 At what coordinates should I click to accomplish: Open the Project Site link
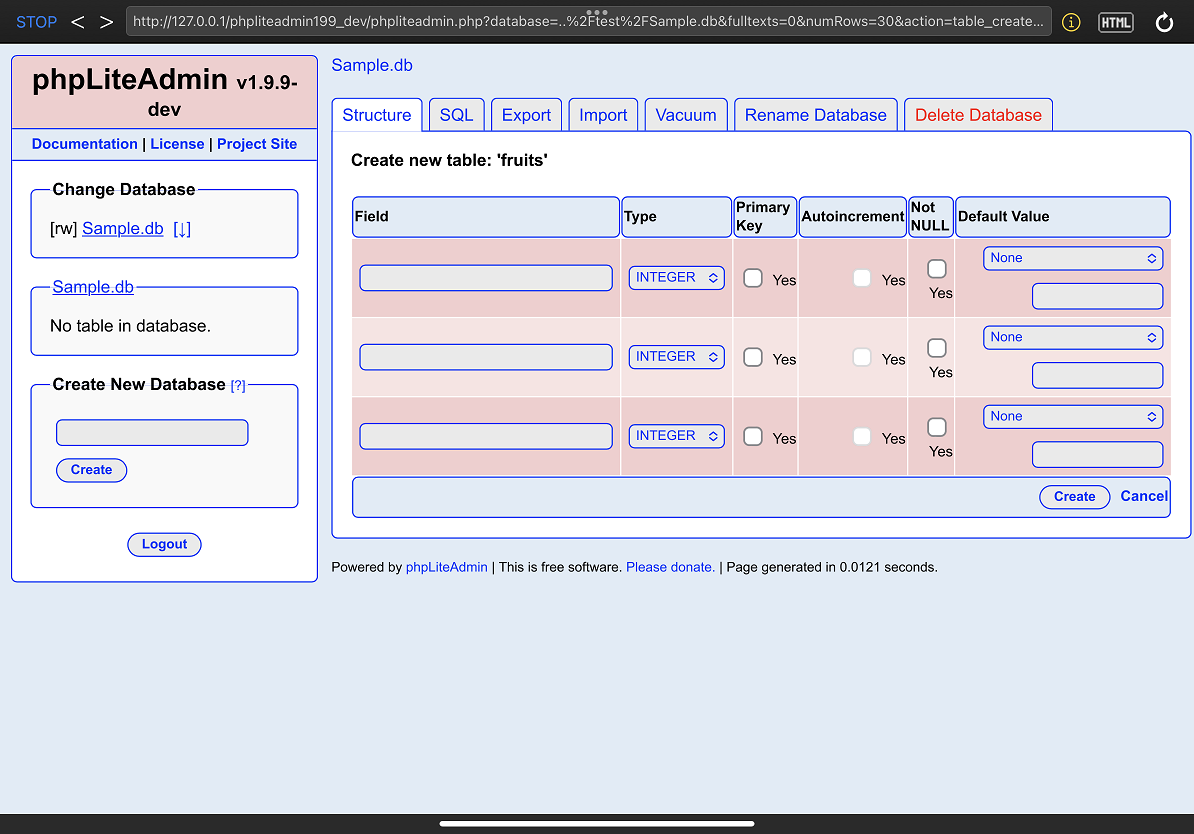click(x=257, y=144)
